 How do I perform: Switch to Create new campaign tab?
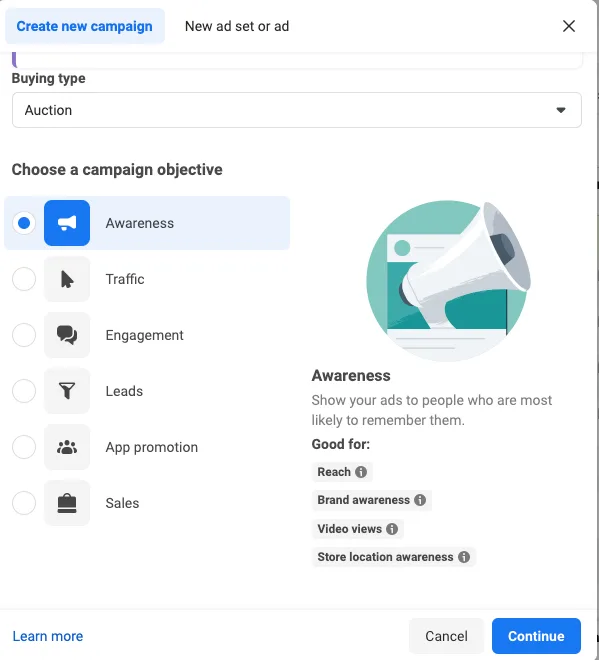85,26
